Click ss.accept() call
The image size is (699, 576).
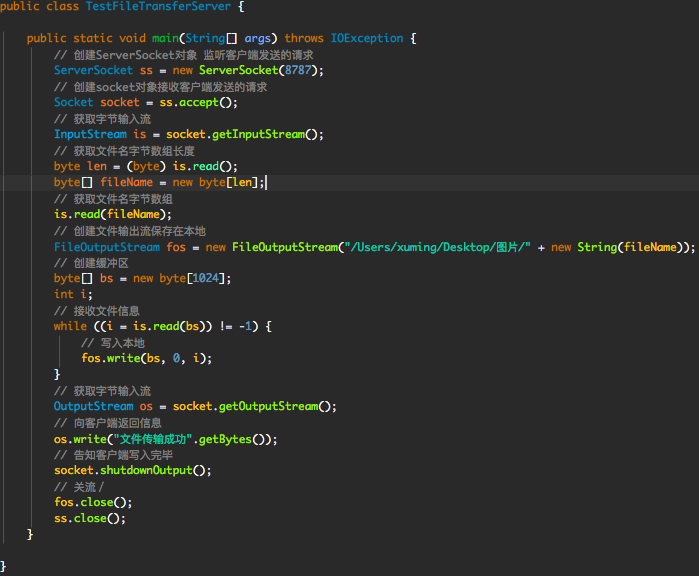198,103
